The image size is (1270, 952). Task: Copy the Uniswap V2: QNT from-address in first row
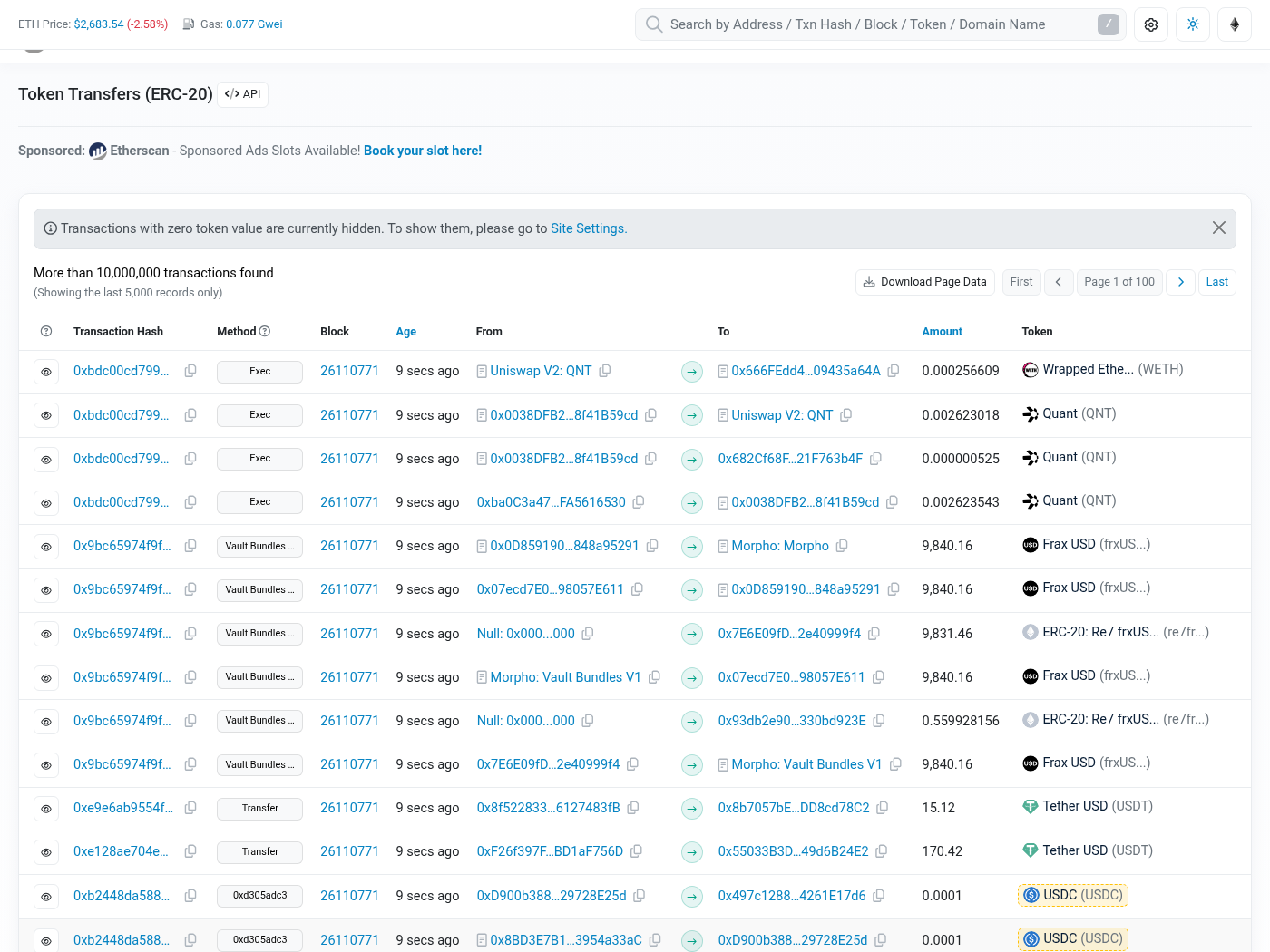pos(605,371)
